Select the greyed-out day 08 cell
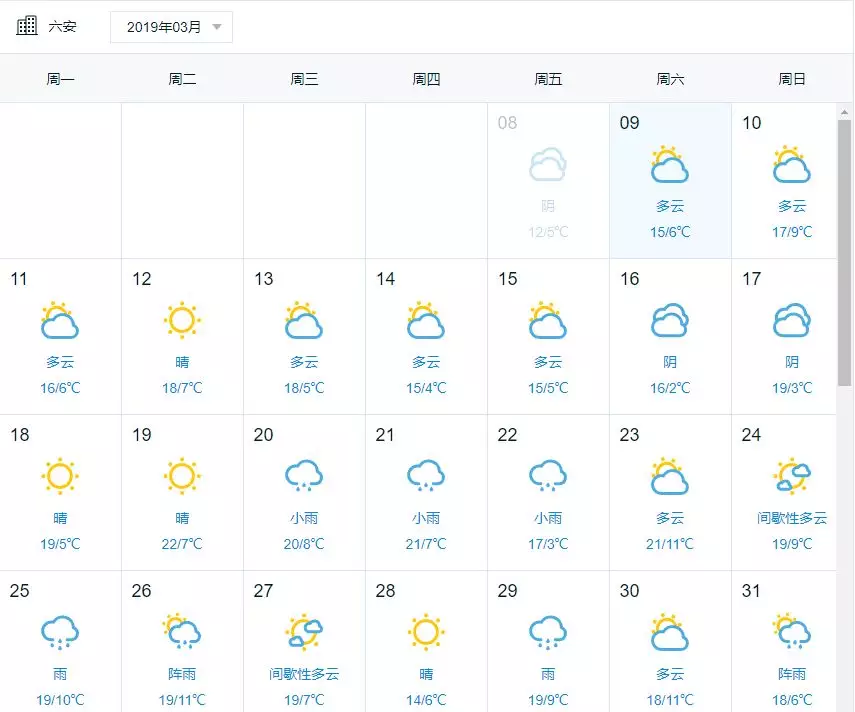 point(548,180)
